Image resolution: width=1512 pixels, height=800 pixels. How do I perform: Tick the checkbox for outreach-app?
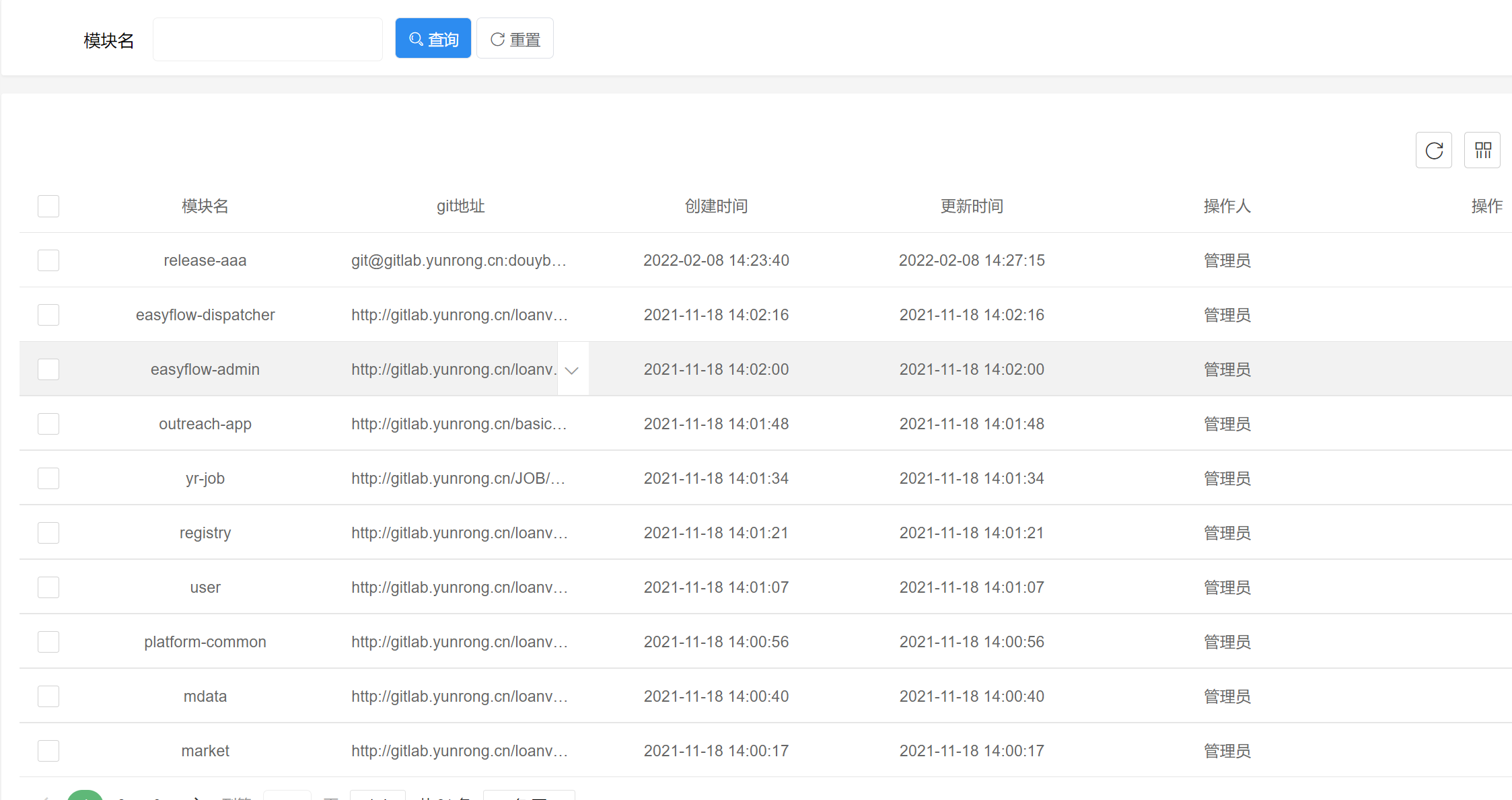48,424
